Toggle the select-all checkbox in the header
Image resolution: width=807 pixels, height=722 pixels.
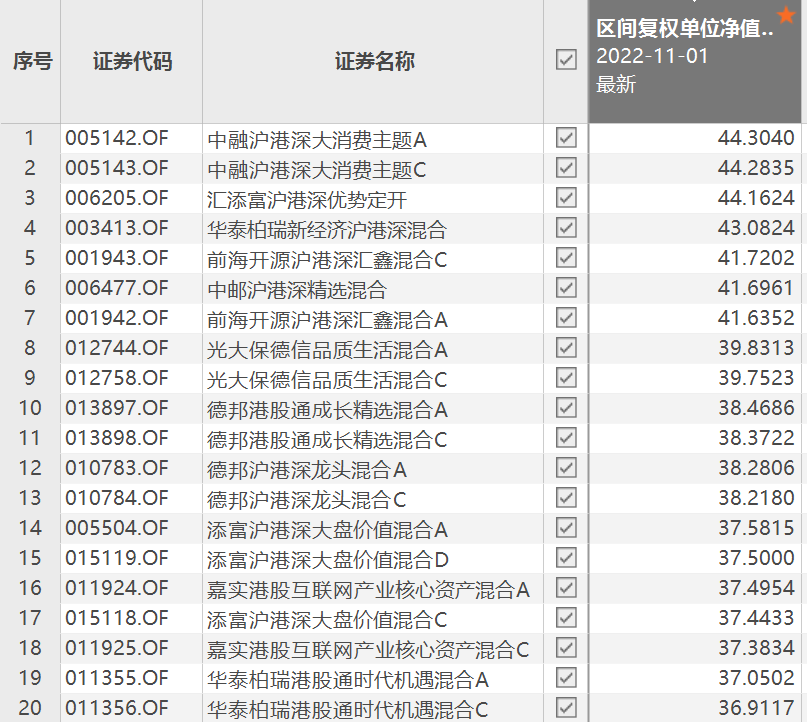tap(566, 60)
